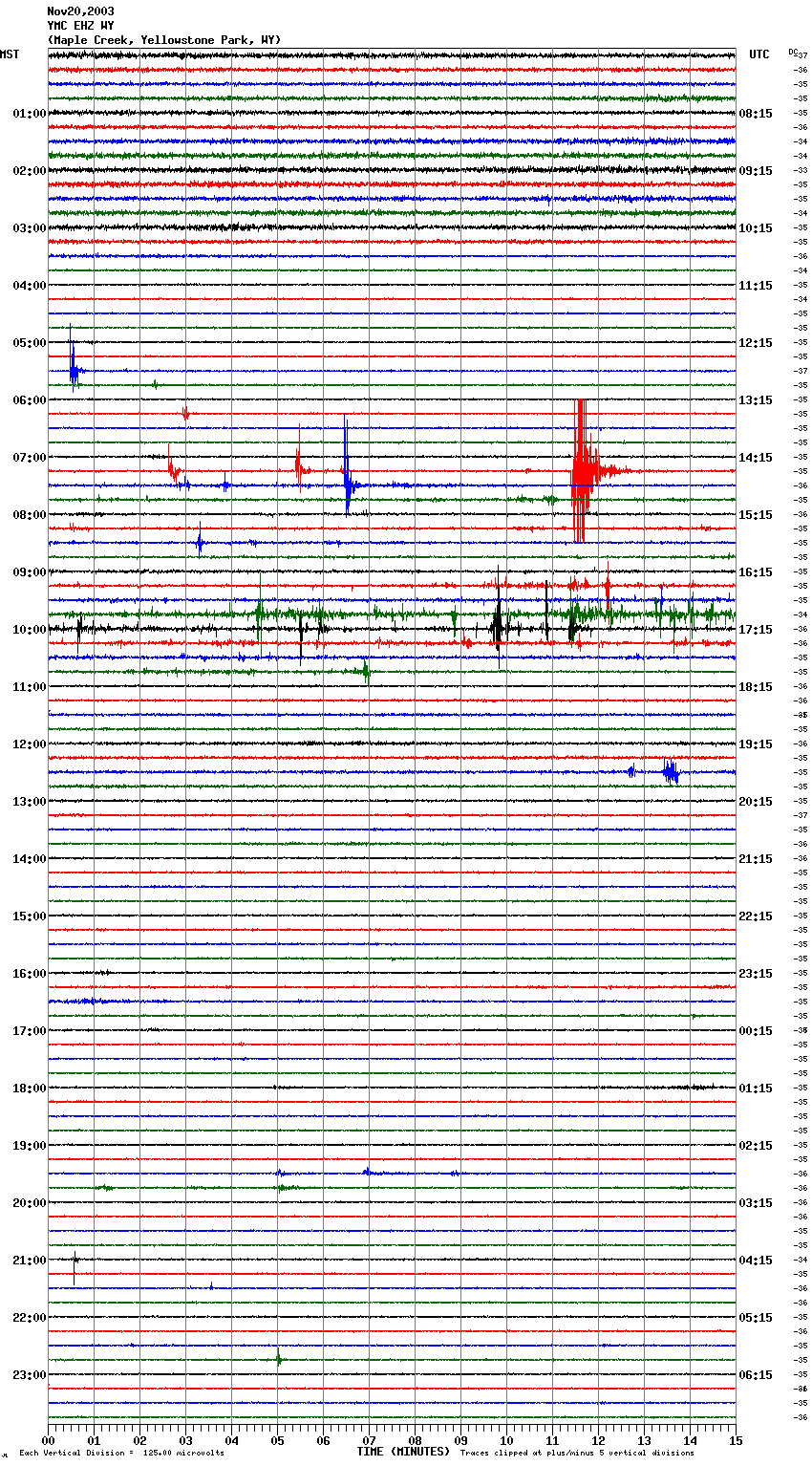Select the 09:15 UTC time label
This screenshot has width=812, height=1466.
(x=756, y=171)
